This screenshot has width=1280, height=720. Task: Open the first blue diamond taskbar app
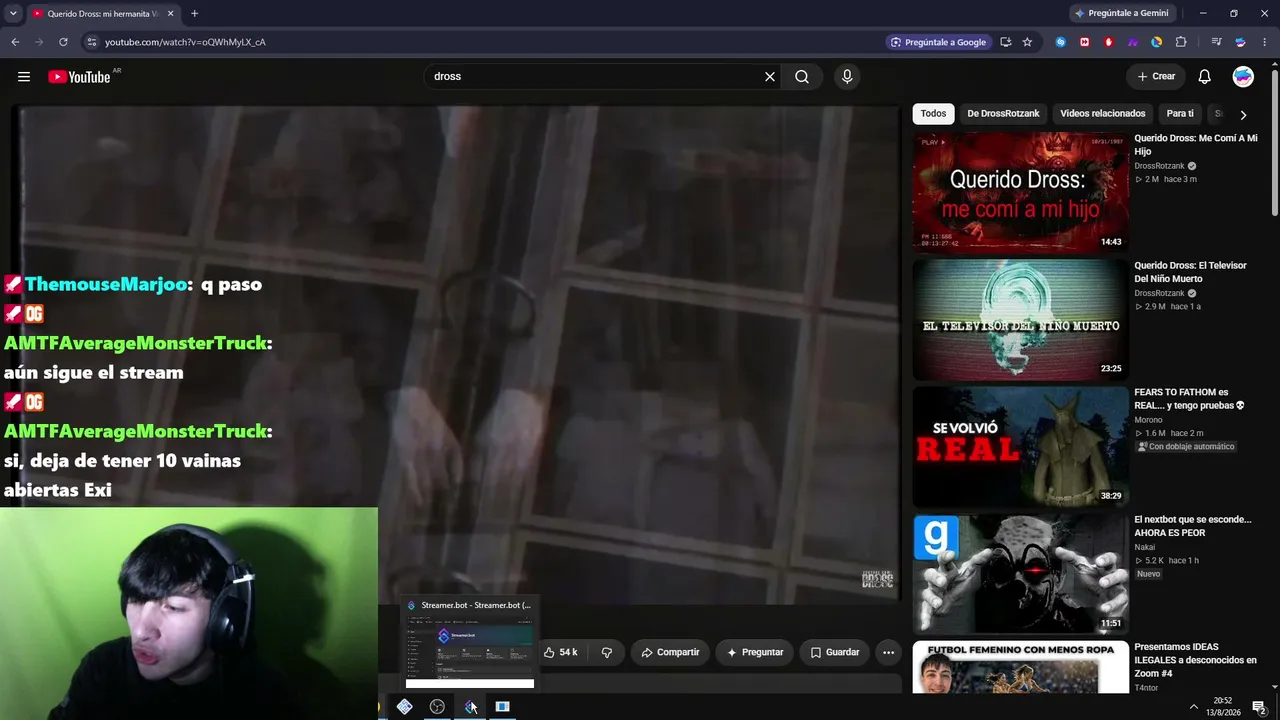point(404,707)
